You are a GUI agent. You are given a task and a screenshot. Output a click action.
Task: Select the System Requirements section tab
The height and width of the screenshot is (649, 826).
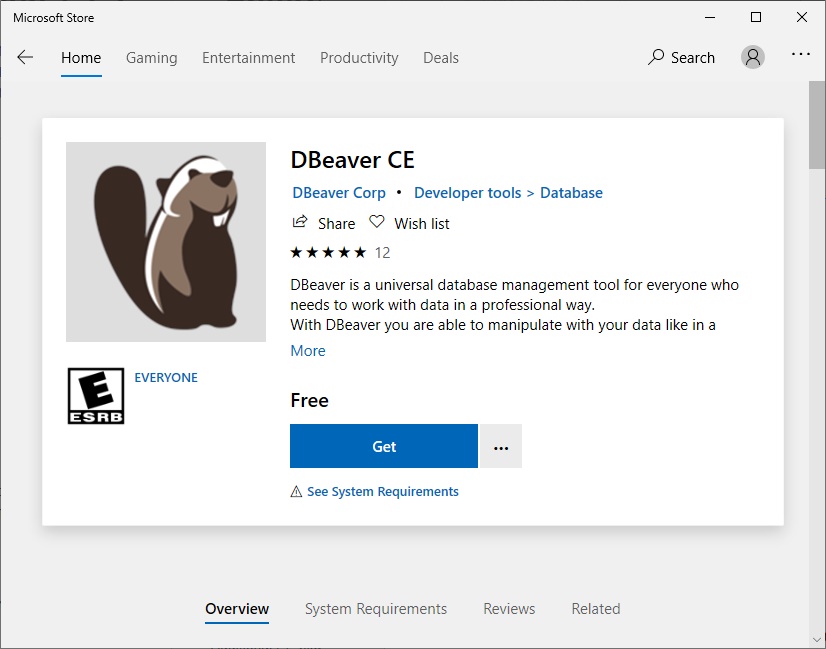[x=376, y=609]
